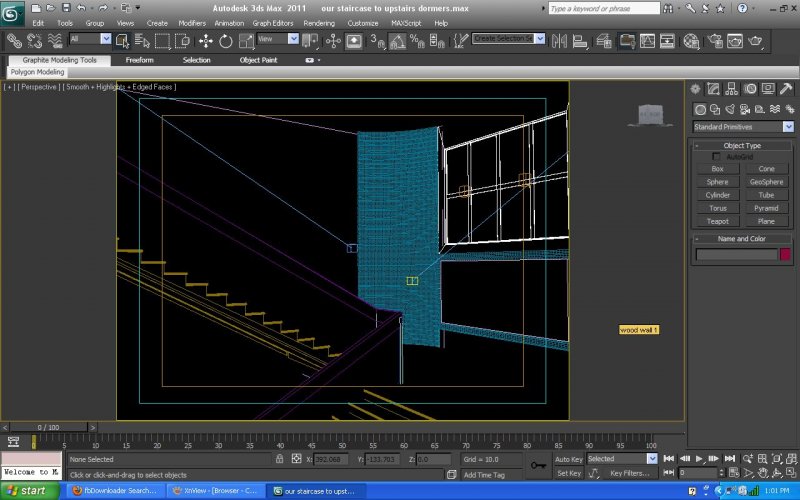The width and height of the screenshot is (800, 500).
Task: Create a Teapot primitive
Action: [x=717, y=221]
